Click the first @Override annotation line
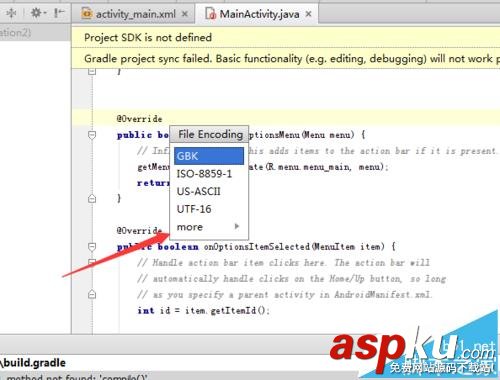The width and height of the screenshot is (500, 380). click(139, 119)
